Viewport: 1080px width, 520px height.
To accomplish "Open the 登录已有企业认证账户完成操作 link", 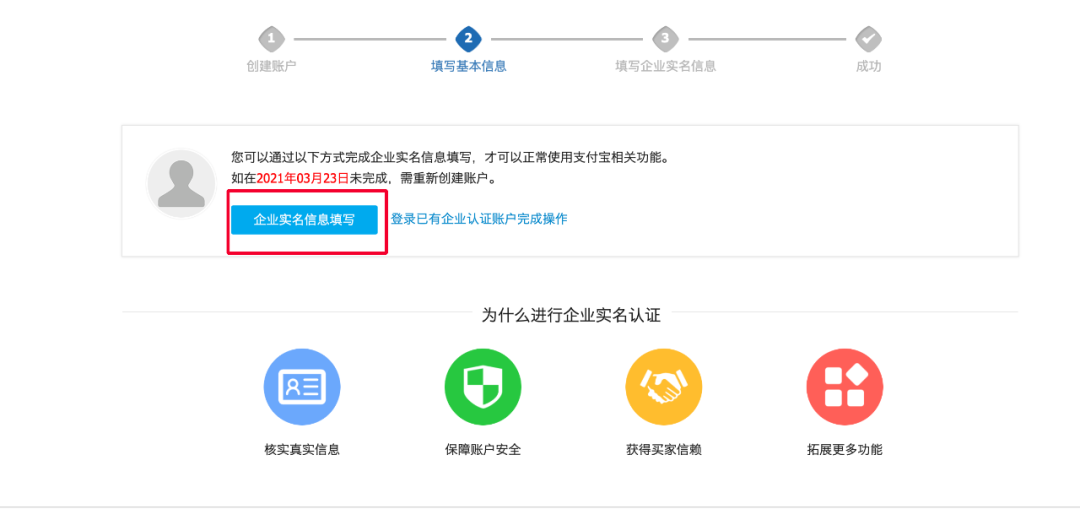I will (x=479, y=219).
